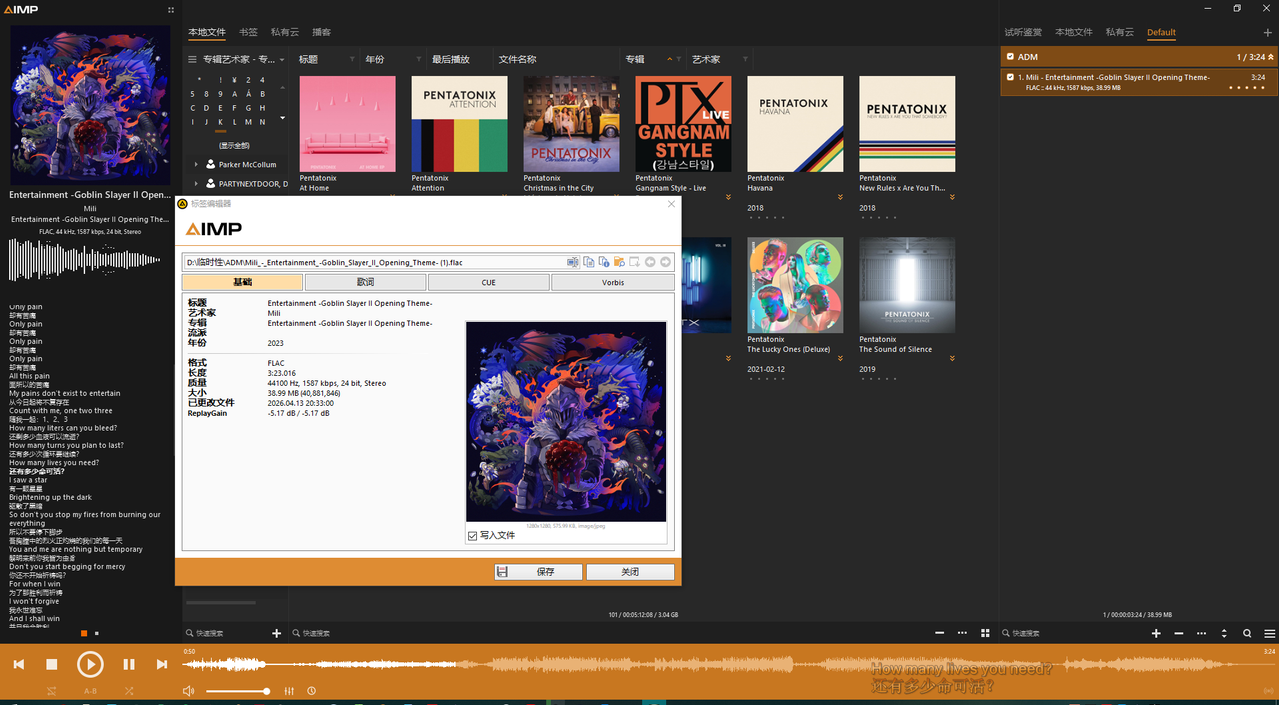Image resolution: width=1279 pixels, height=705 pixels.
Task: Skip to previous track in player bar
Action: tap(19, 664)
